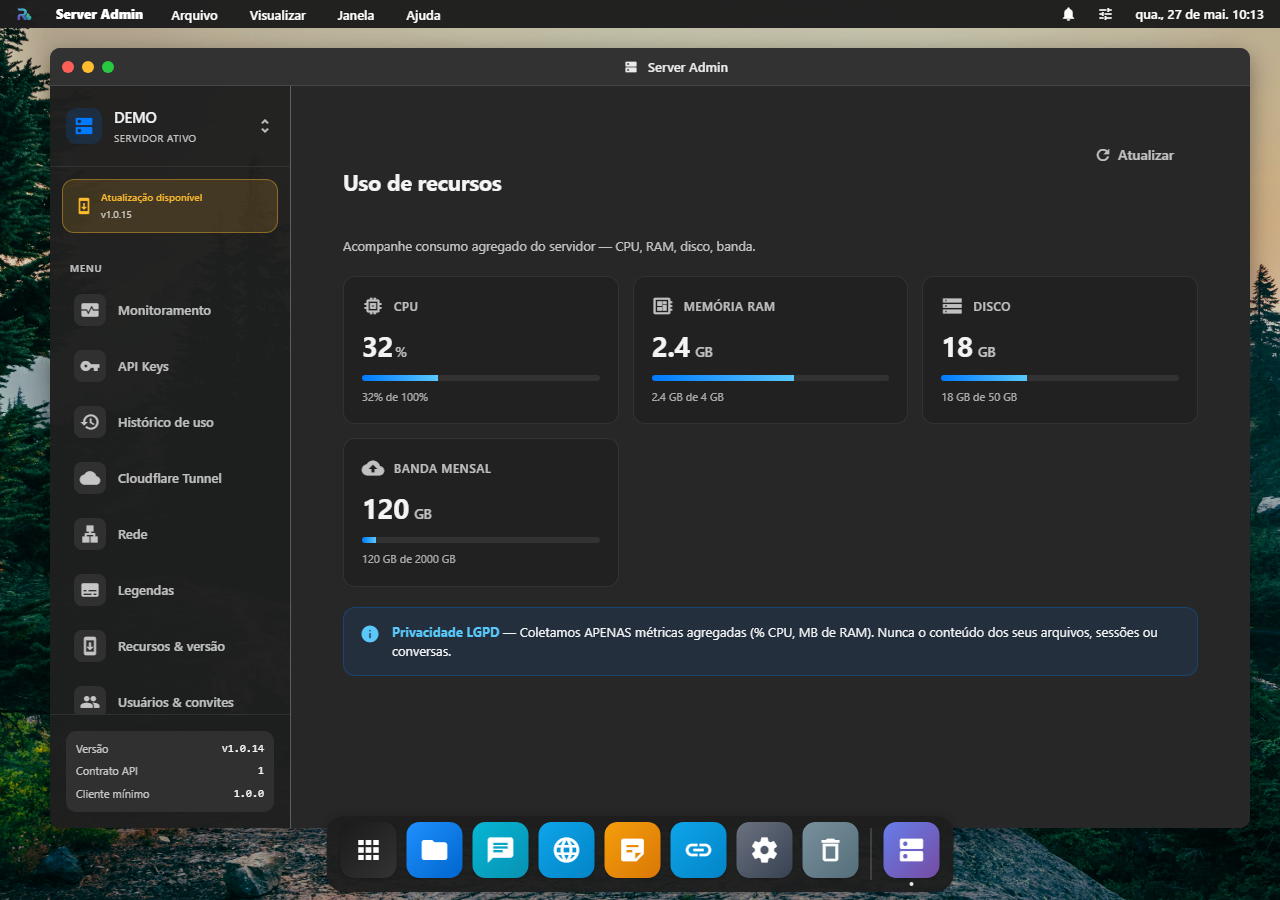
Task: Click the Atualização disponível banner
Action: pos(170,206)
